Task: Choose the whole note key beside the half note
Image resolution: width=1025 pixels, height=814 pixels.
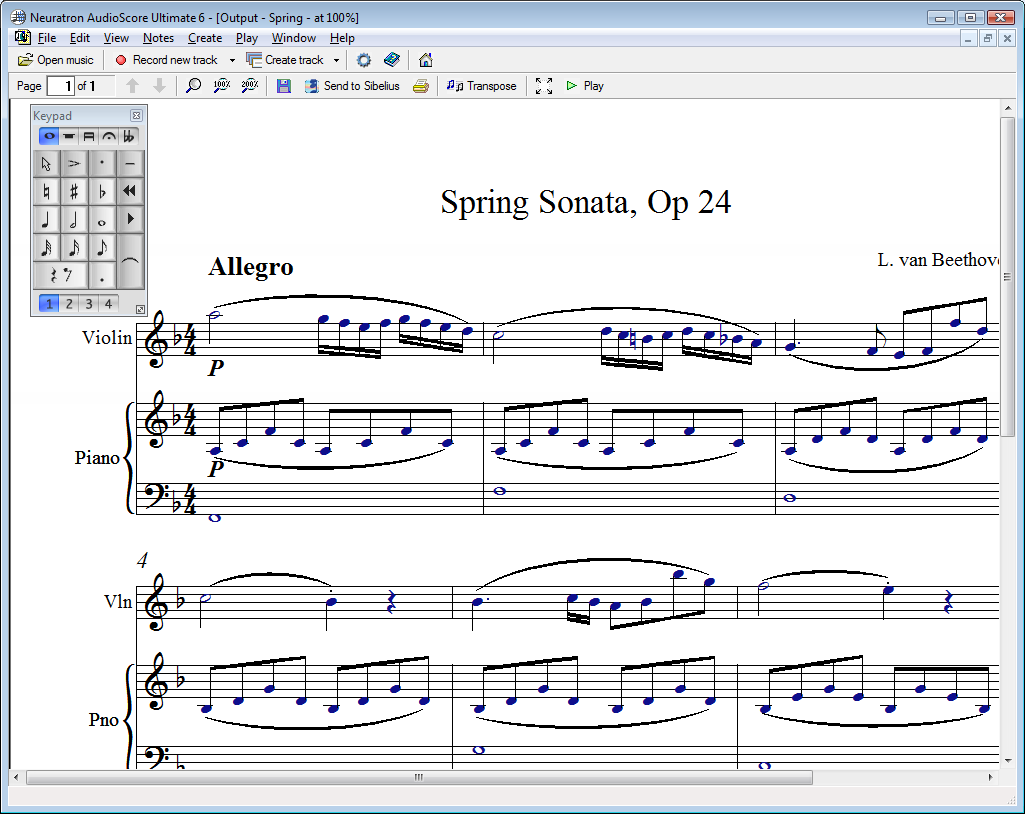Action: pyautogui.click(x=102, y=220)
